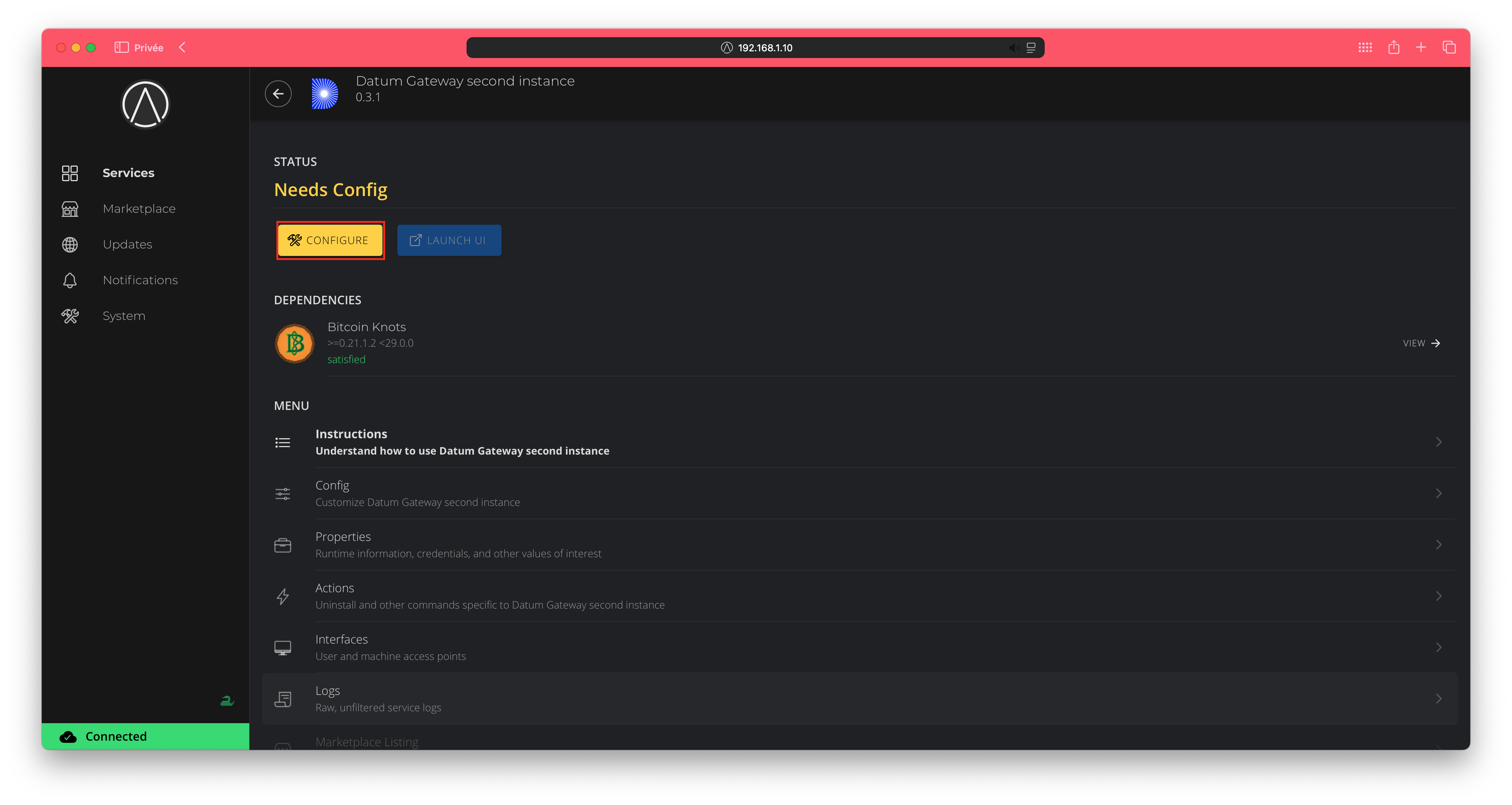The height and width of the screenshot is (805, 1512).
Task: Click the Marketplace storefront icon
Action: tap(69, 209)
